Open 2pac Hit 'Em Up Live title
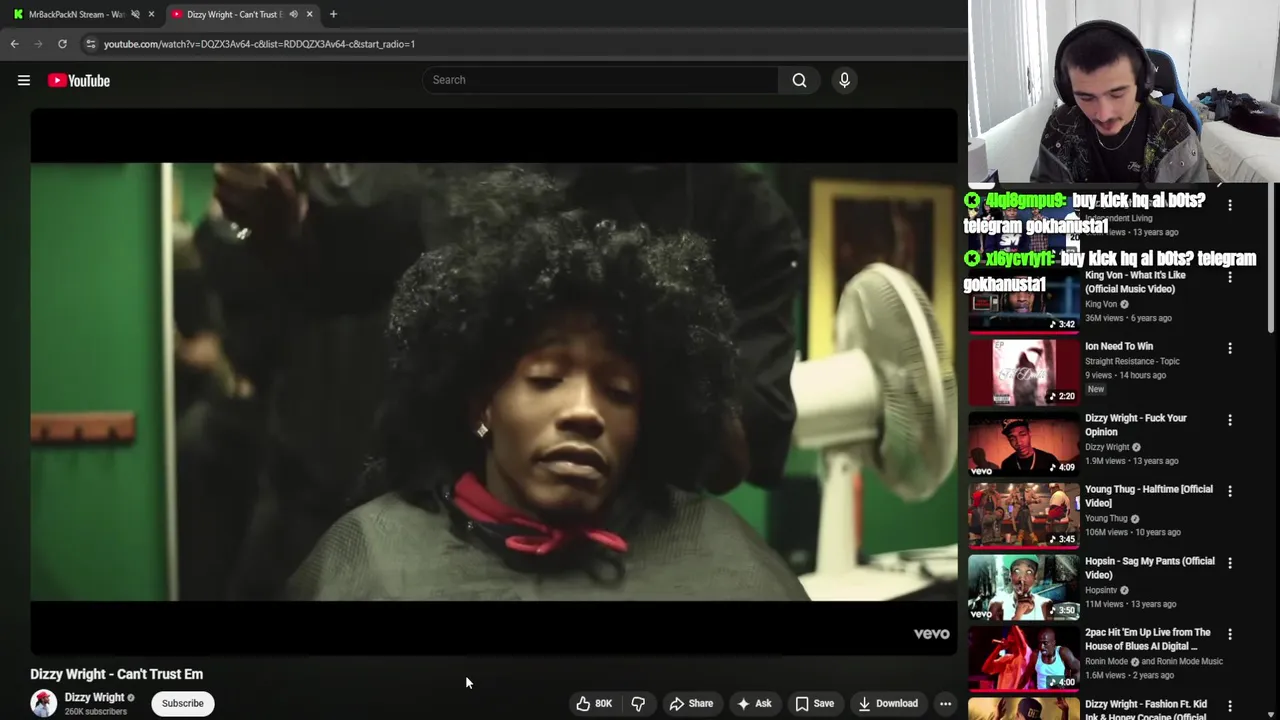The image size is (1280, 720). click(1148, 639)
